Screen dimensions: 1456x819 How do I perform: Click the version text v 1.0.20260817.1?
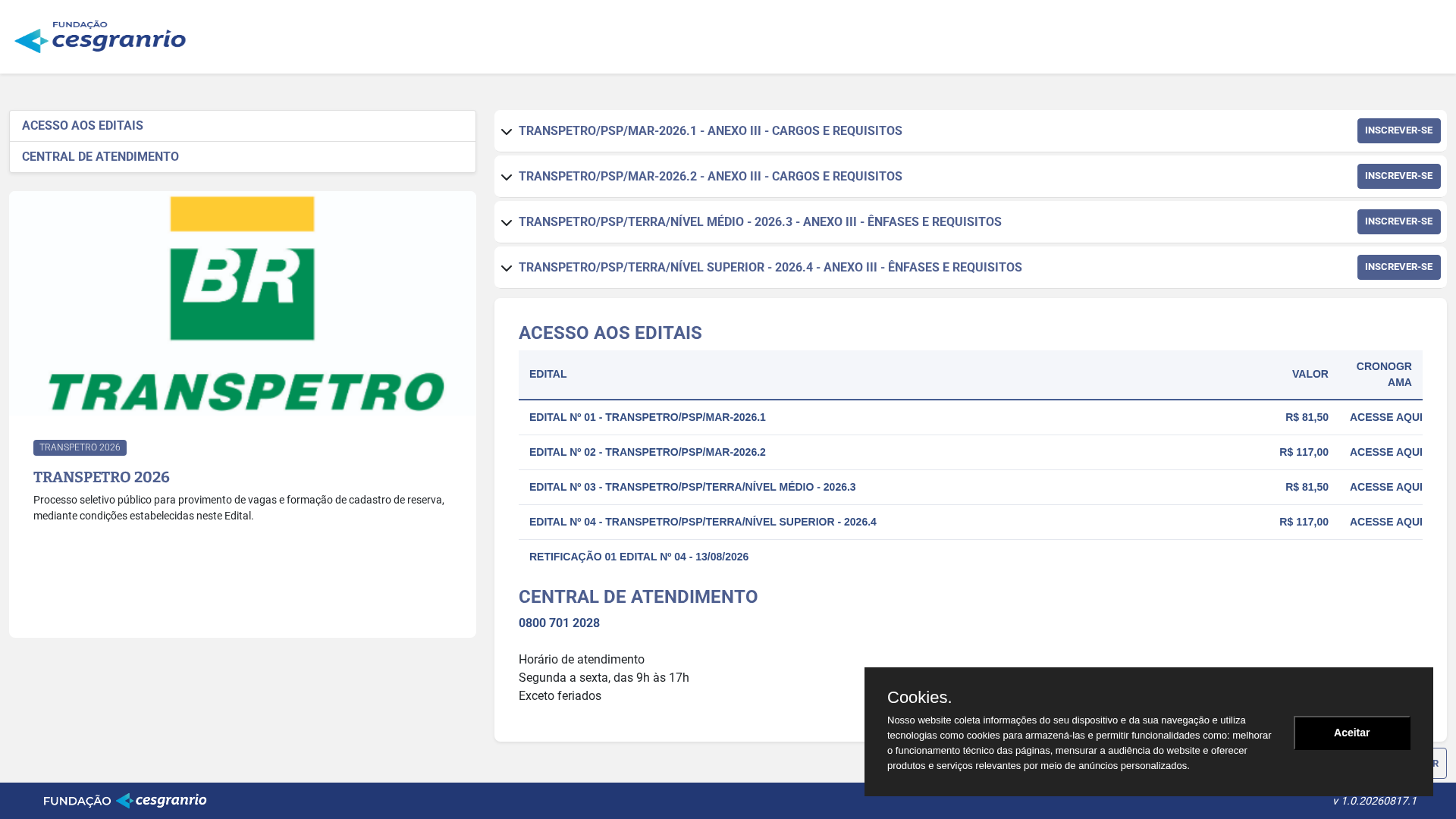click(x=1375, y=801)
